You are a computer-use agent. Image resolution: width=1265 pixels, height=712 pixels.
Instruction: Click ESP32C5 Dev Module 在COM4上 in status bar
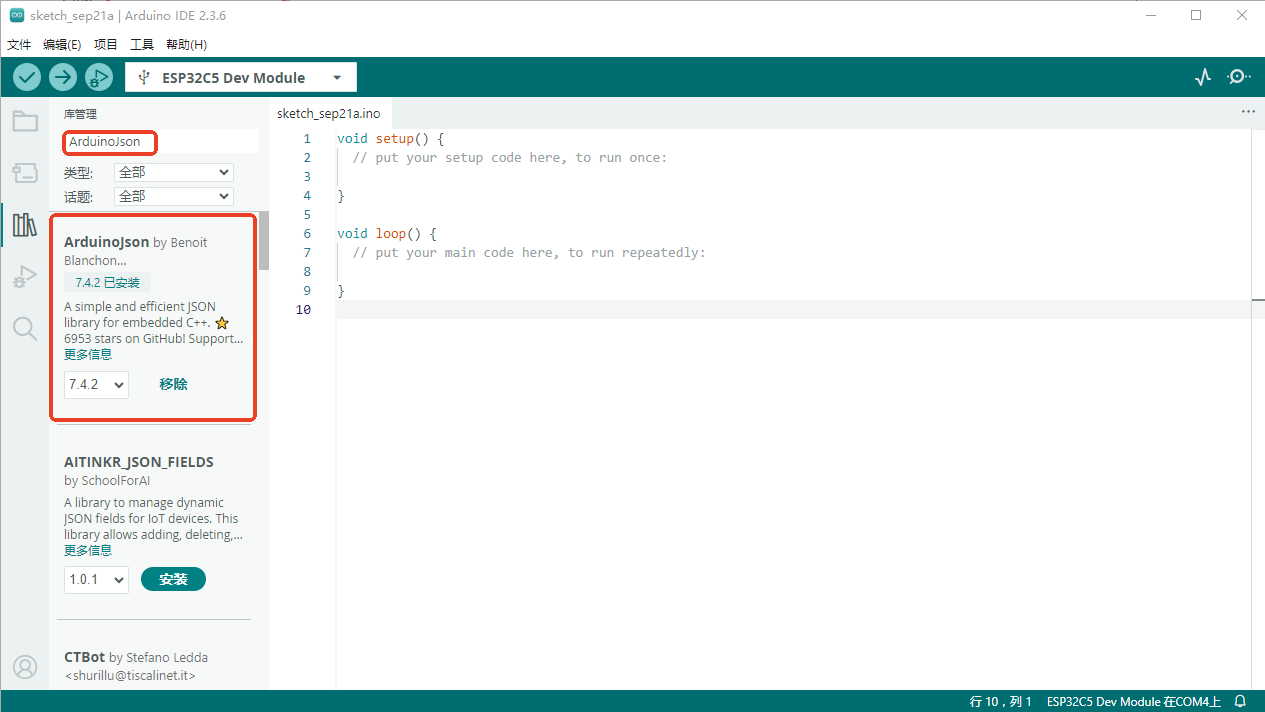(x=1134, y=702)
